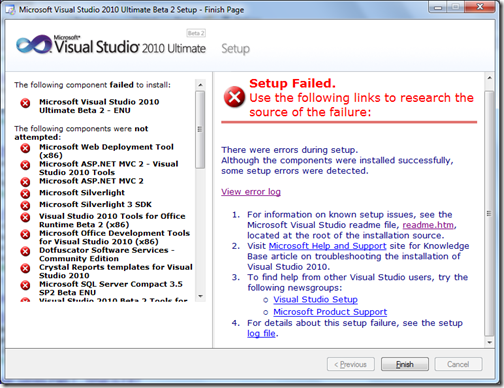Click the setup window title bar icon
This screenshot has height=388, width=504.
[x=10, y=10]
